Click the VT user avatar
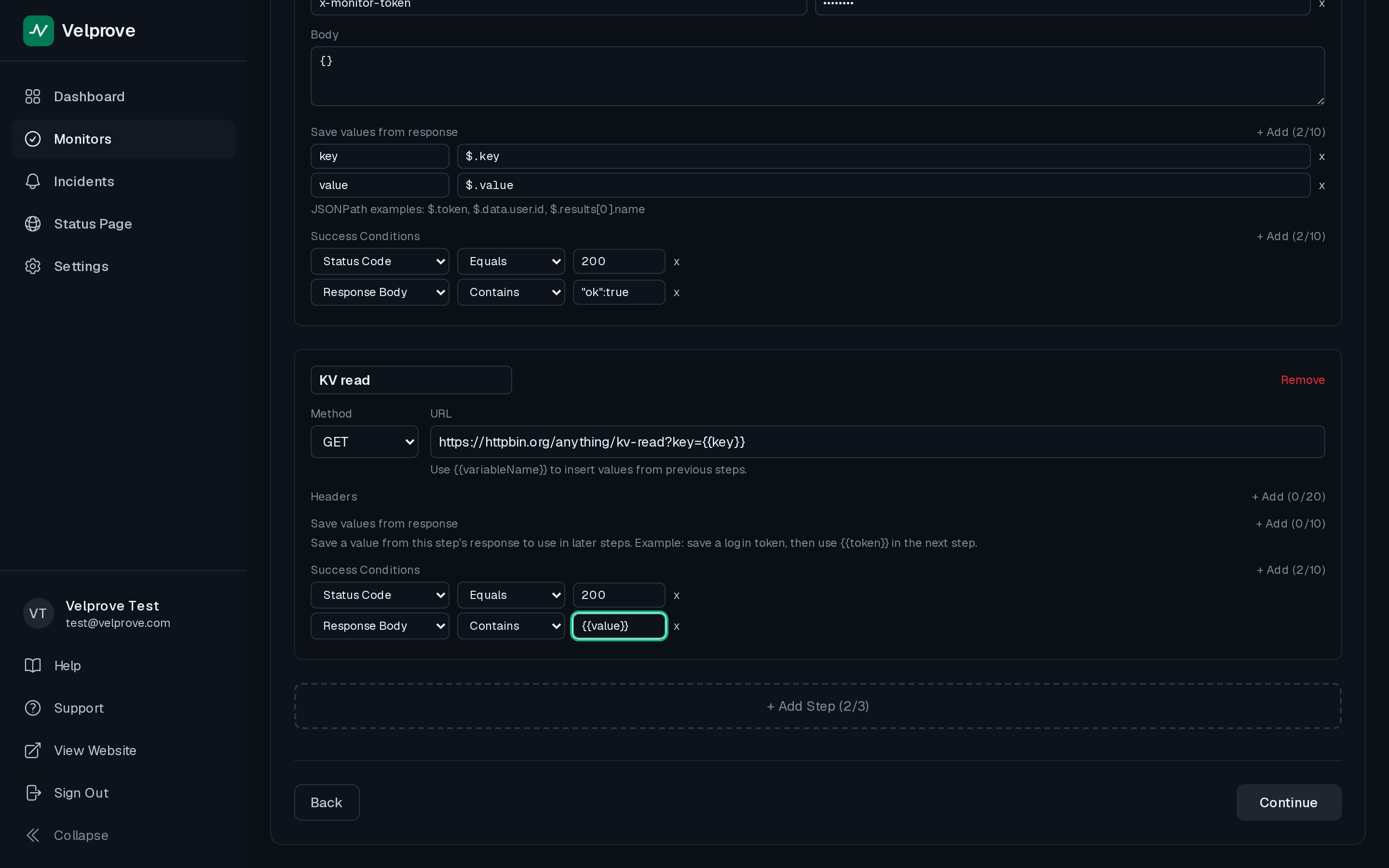The width and height of the screenshot is (1389, 868). click(39, 613)
